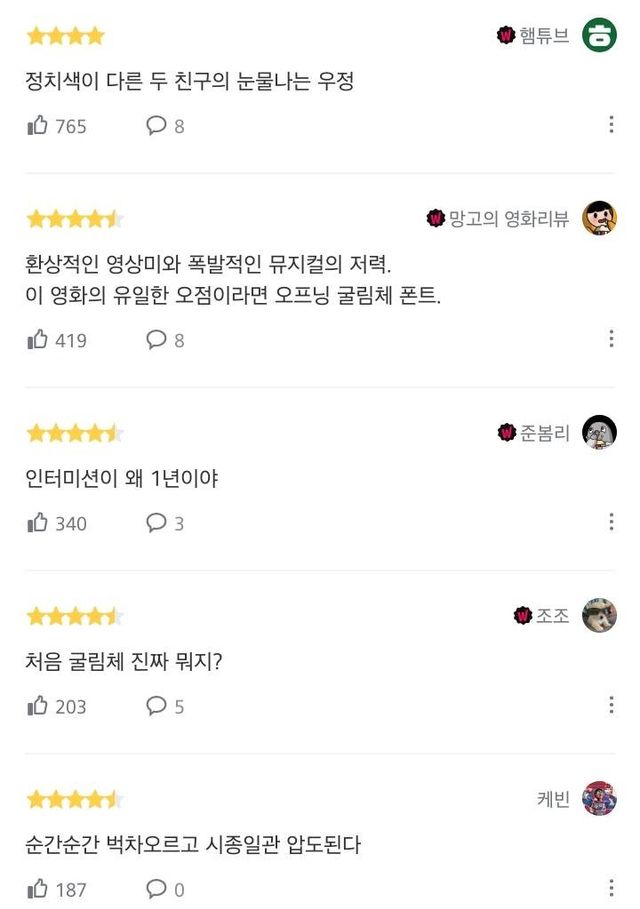This screenshot has width=640, height=909.
Task: Open more options for 햄튜브 review
Action: [x=611, y=124]
